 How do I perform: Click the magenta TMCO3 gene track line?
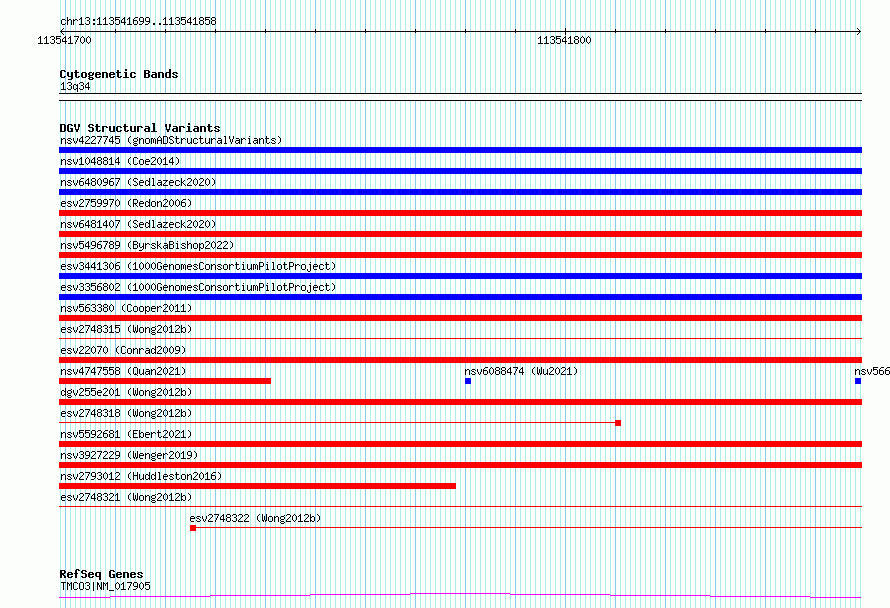click(x=460, y=596)
